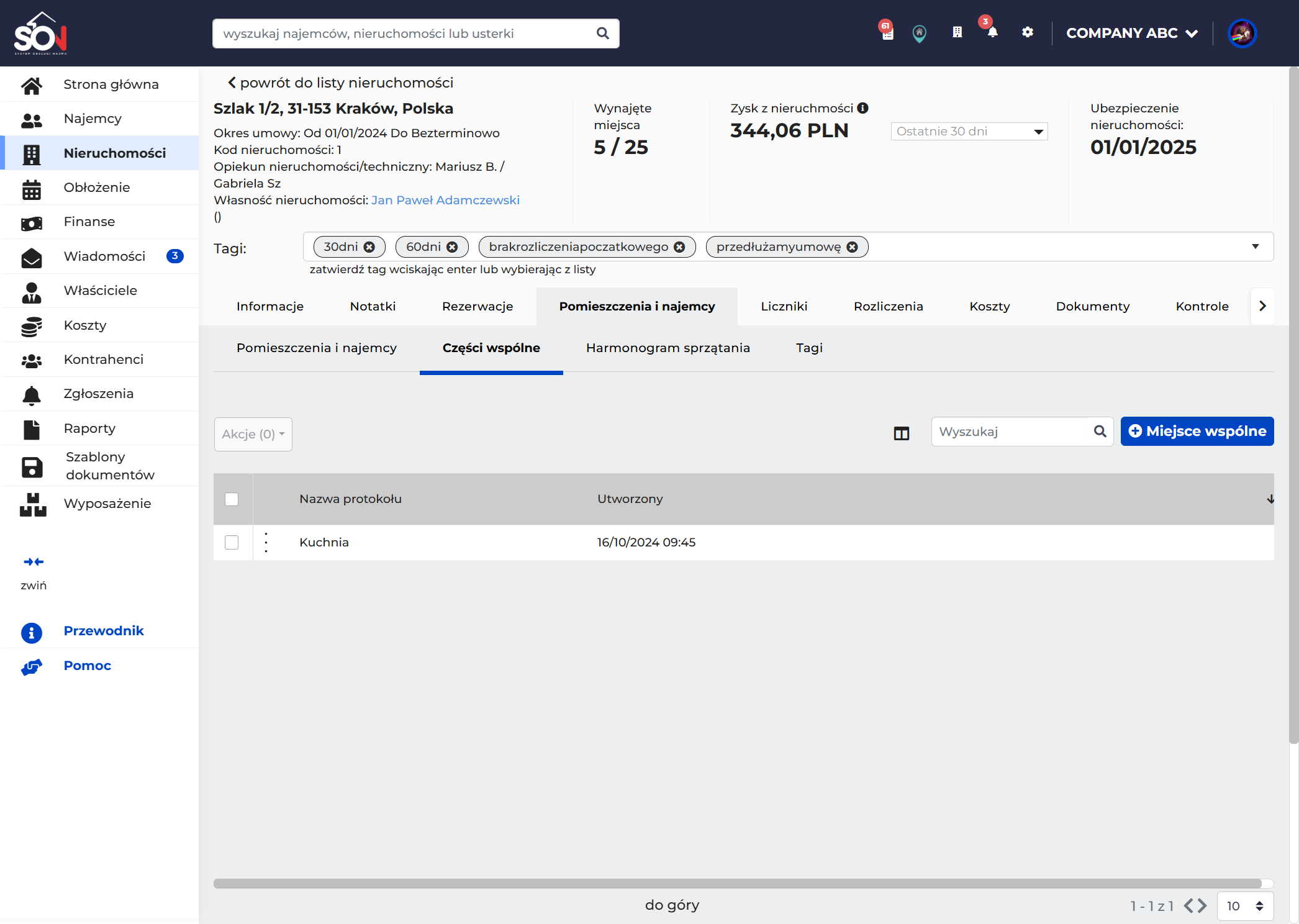Open the Tagi sub-tab
This screenshot has height=924, width=1299.
[x=809, y=348]
